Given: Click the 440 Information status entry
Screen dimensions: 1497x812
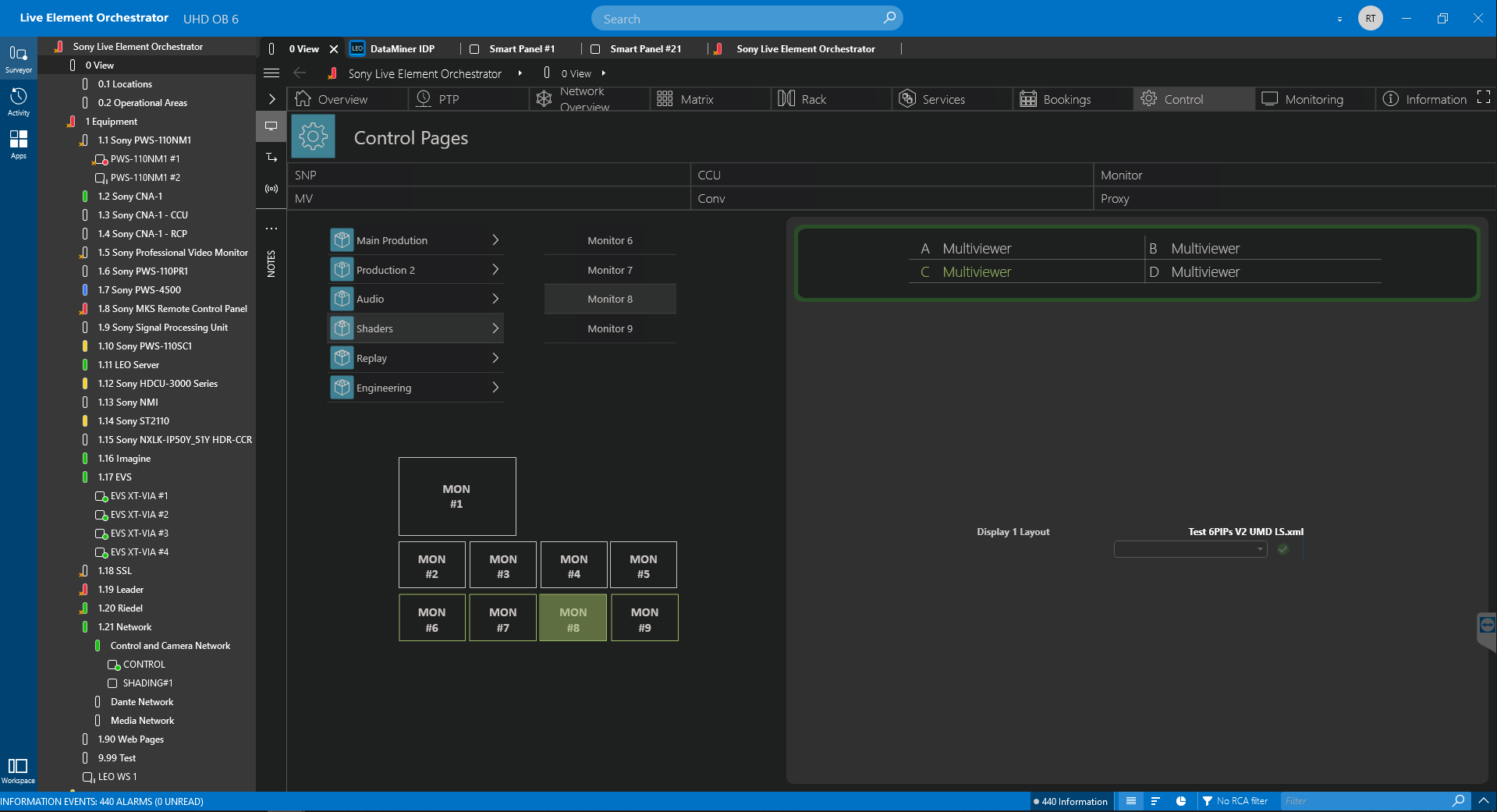Looking at the screenshot, I should tap(1070, 801).
